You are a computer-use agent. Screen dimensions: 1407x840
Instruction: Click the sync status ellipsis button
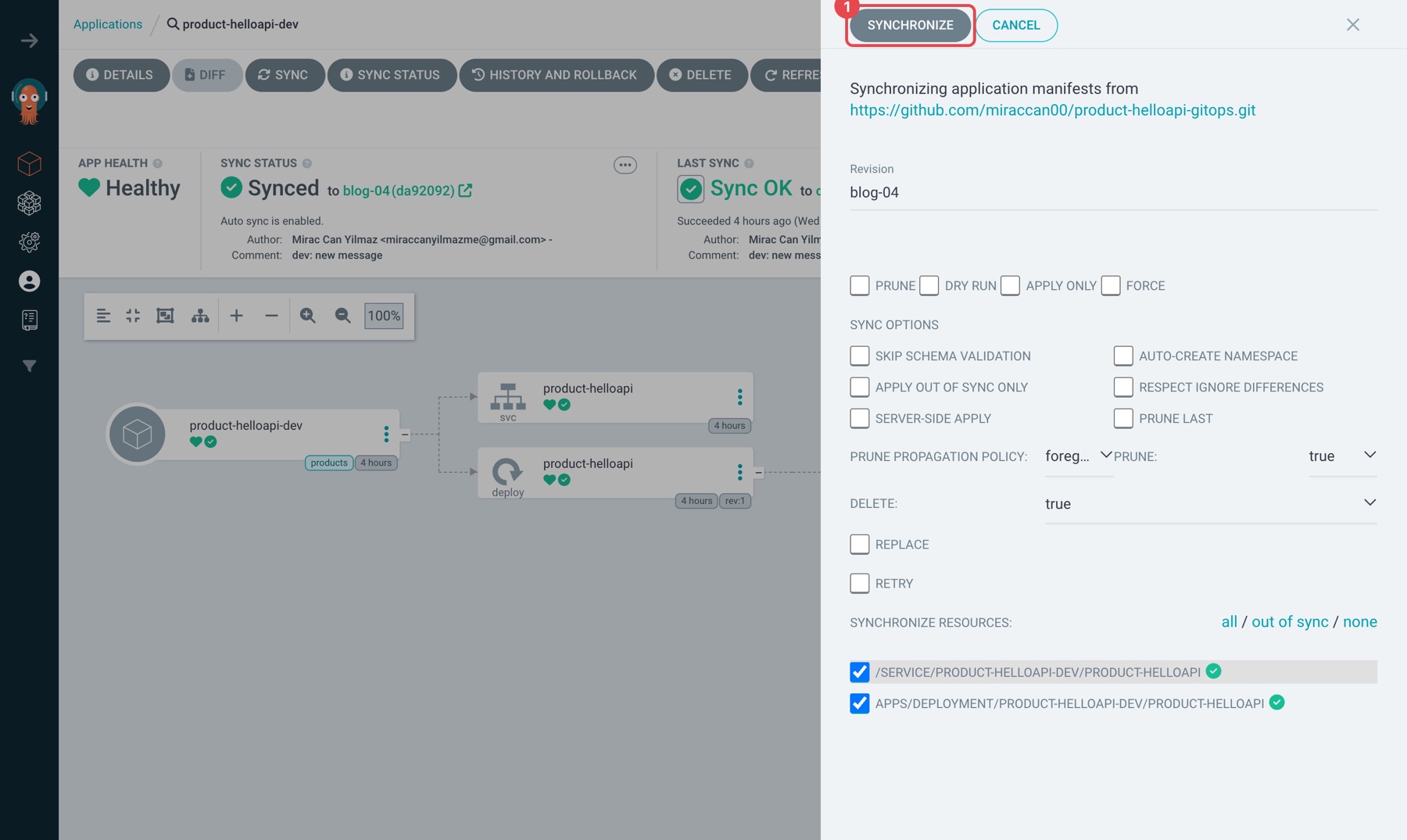[625, 165]
